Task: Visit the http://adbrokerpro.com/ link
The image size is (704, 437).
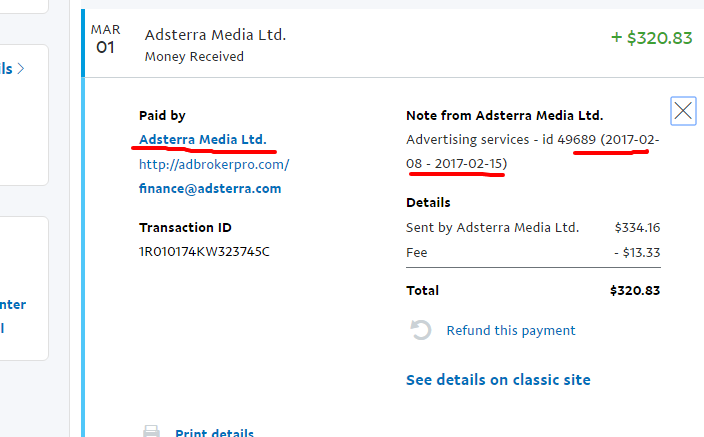Action: coord(214,164)
